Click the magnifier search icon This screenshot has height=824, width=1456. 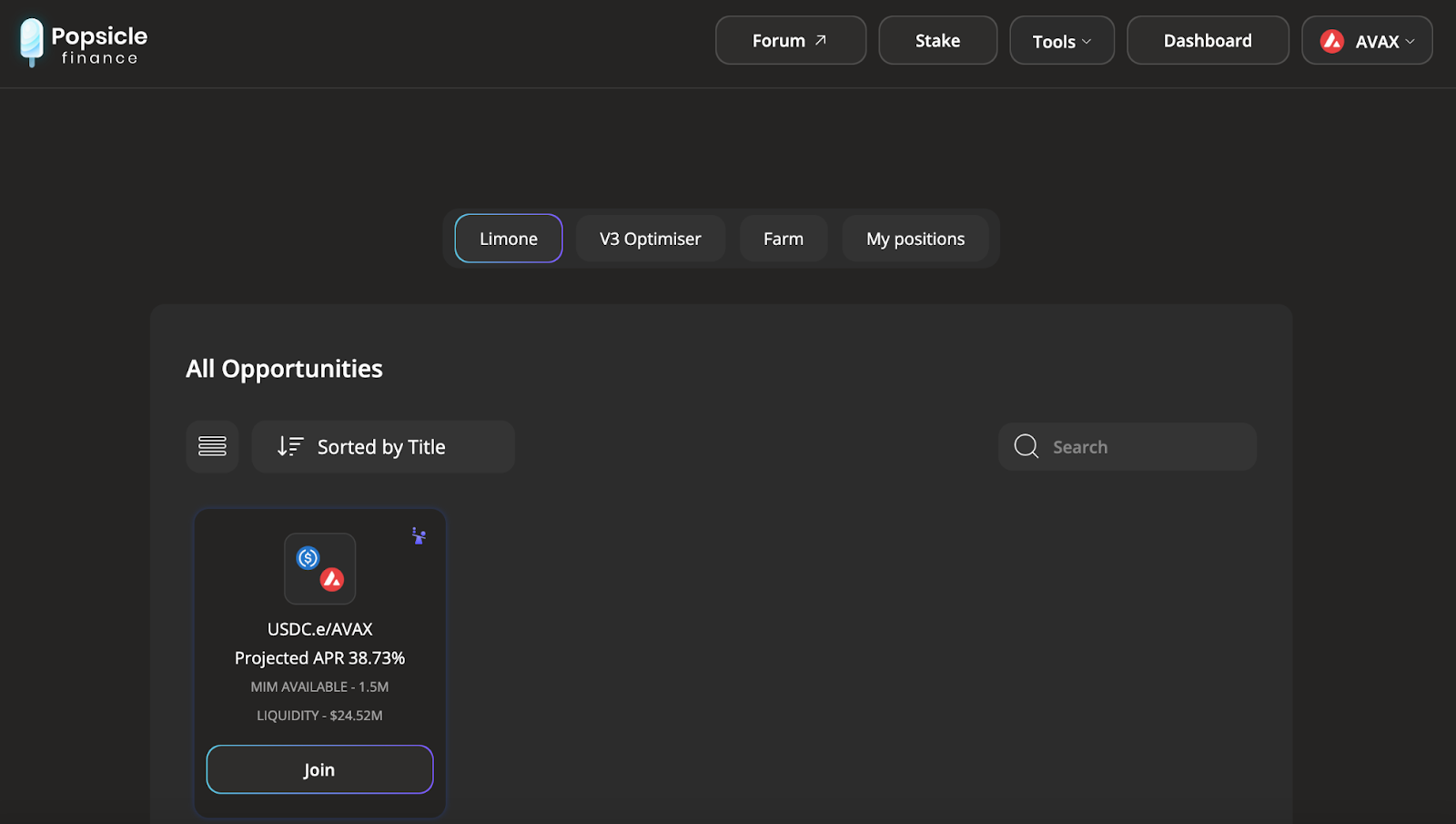(x=1026, y=446)
